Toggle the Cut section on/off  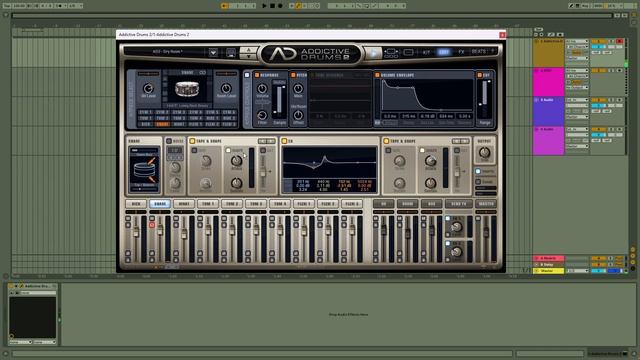click(x=480, y=75)
